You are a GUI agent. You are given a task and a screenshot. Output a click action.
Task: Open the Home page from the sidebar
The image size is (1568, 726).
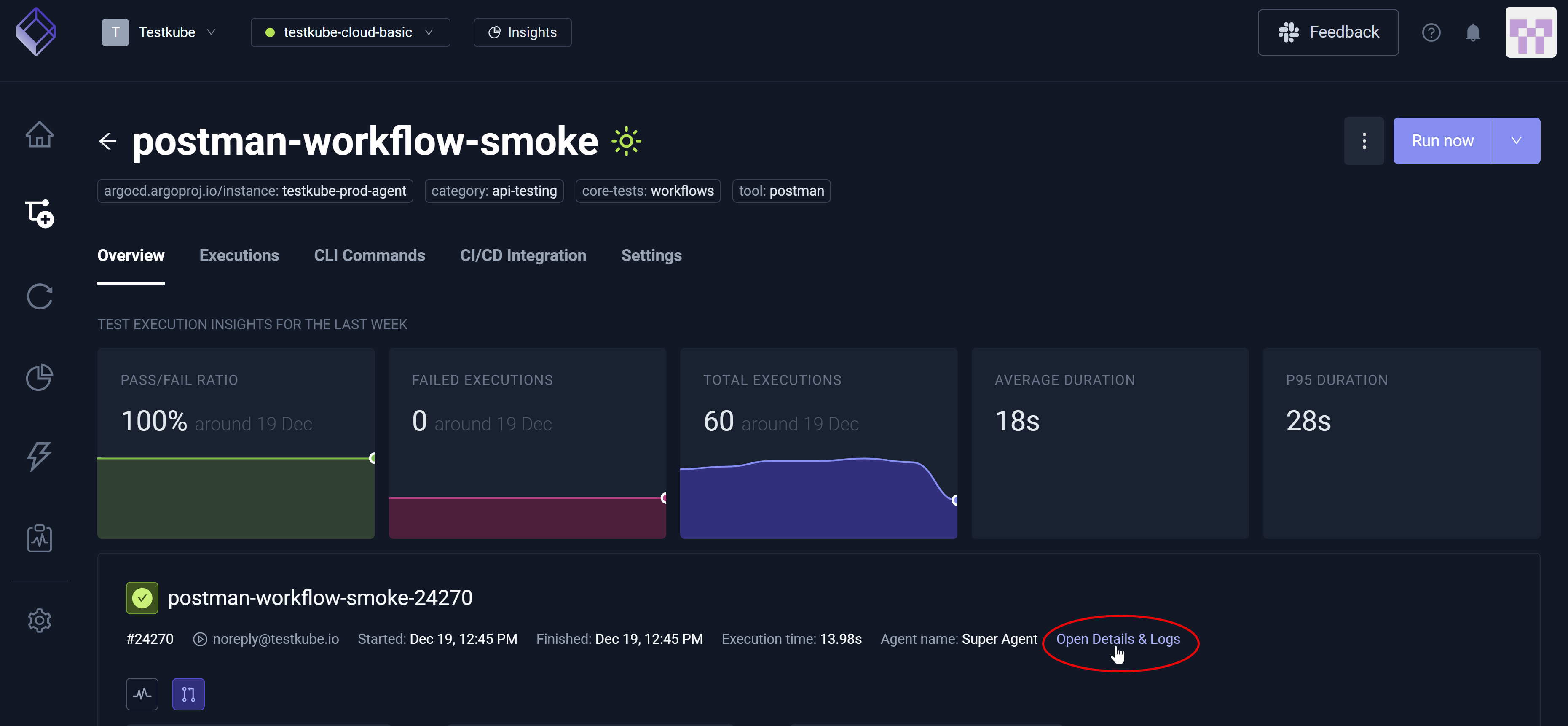pyautogui.click(x=39, y=134)
